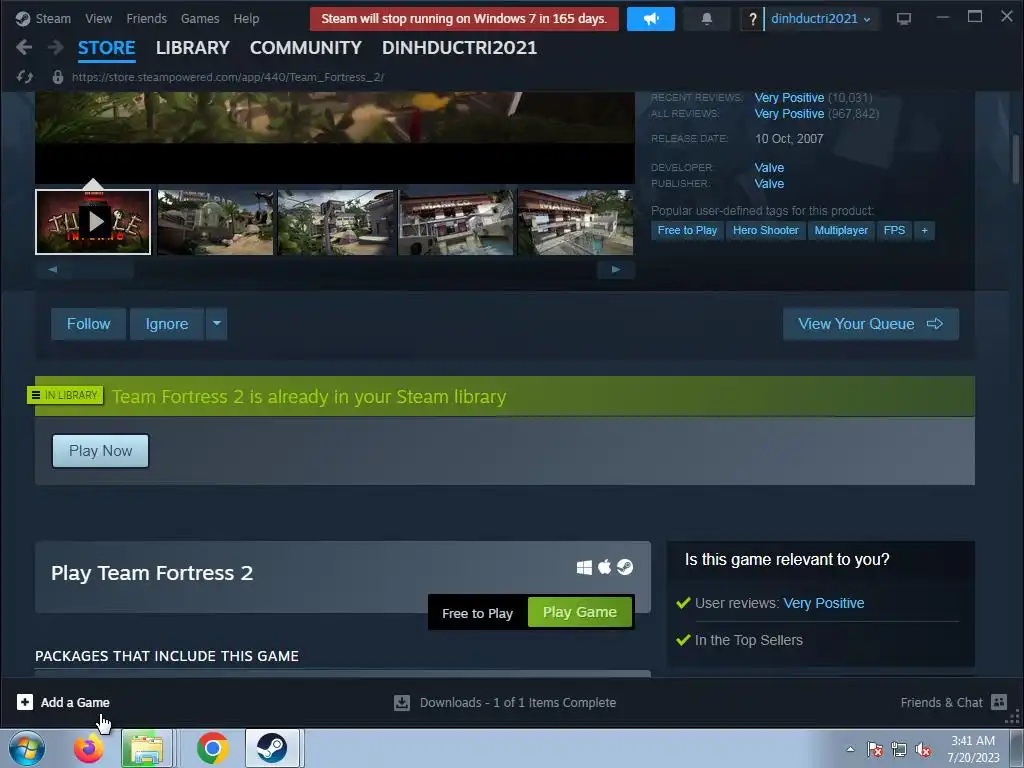Click the Steam logo icon in menu bar
Screen dimensions: 1024x768
[x=23, y=18]
